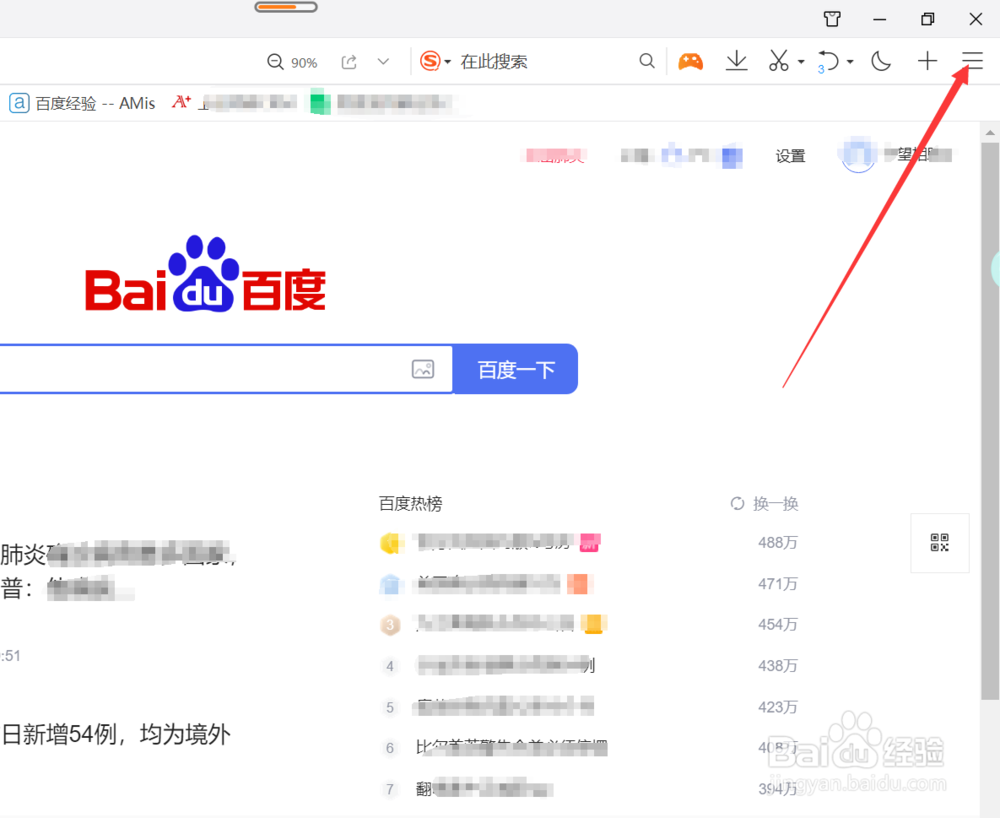Image resolution: width=1000 pixels, height=818 pixels.
Task: Open the bookmark with red A+ icon
Action: [234, 102]
